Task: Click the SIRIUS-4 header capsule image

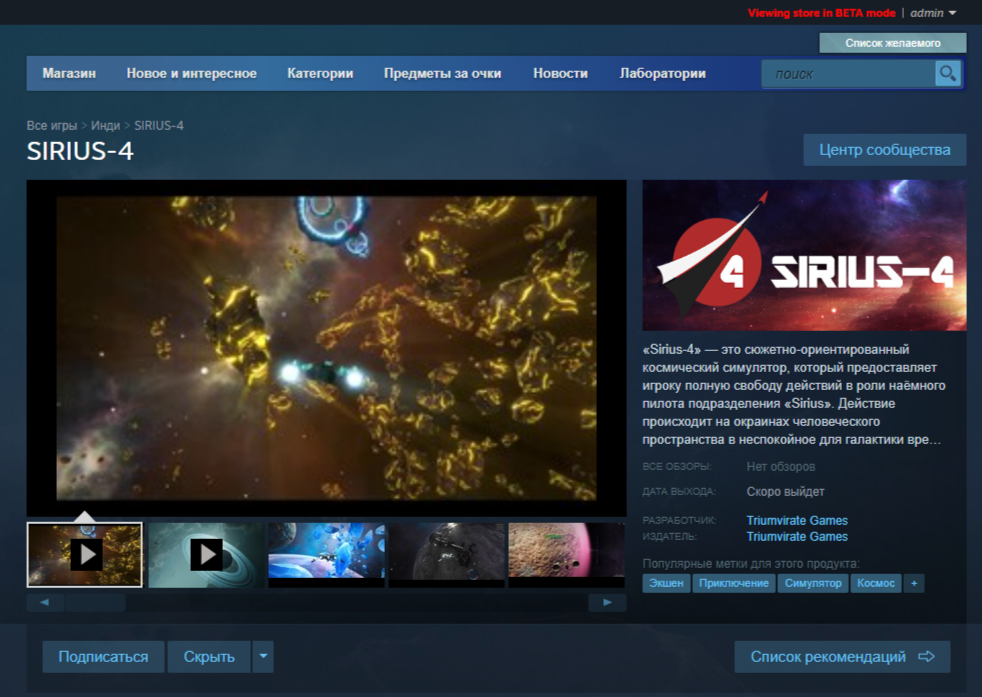Action: pos(804,256)
